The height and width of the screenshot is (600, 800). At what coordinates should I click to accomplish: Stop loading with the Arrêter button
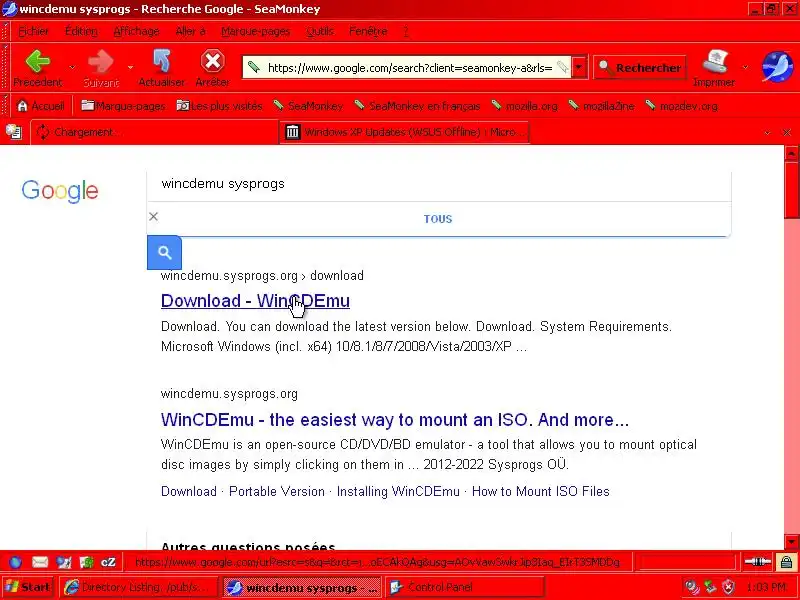pos(212,68)
